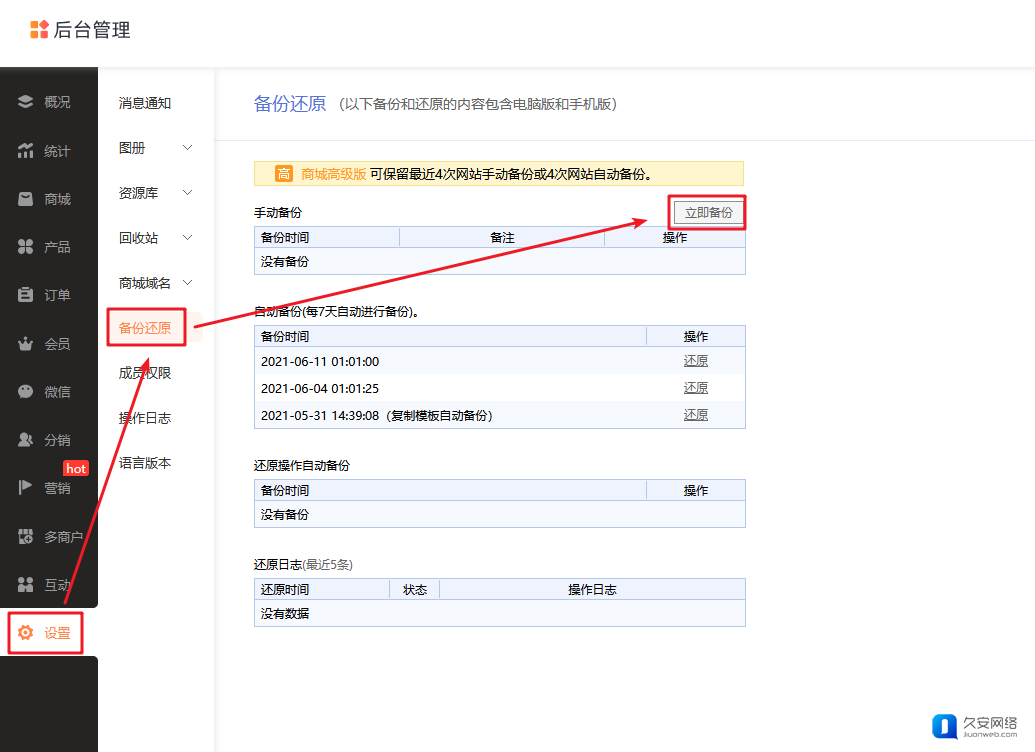Expand the 图册 submenu chevron
Image resolution: width=1035 pixels, height=752 pixels.
[187, 148]
